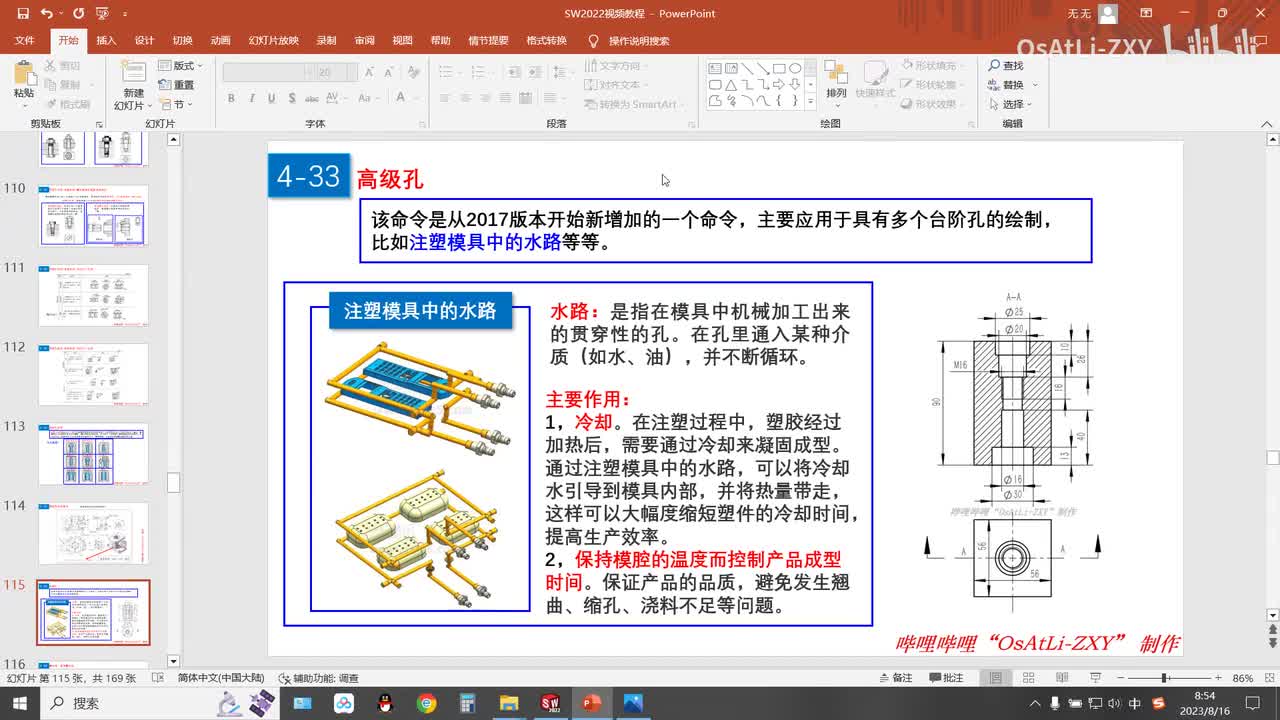The width and height of the screenshot is (1280, 720).
Task: Select slide 114 thumbnail
Action: (93, 533)
